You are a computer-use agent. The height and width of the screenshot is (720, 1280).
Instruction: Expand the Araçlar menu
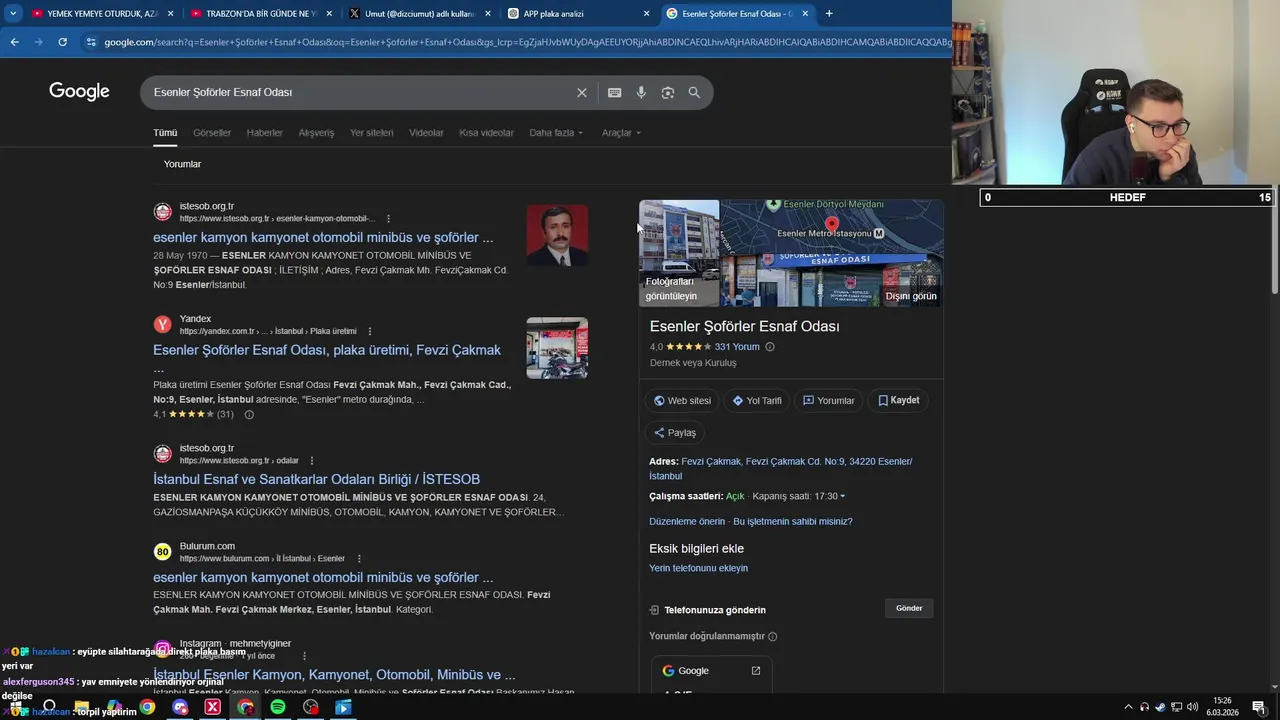pyautogui.click(x=621, y=133)
